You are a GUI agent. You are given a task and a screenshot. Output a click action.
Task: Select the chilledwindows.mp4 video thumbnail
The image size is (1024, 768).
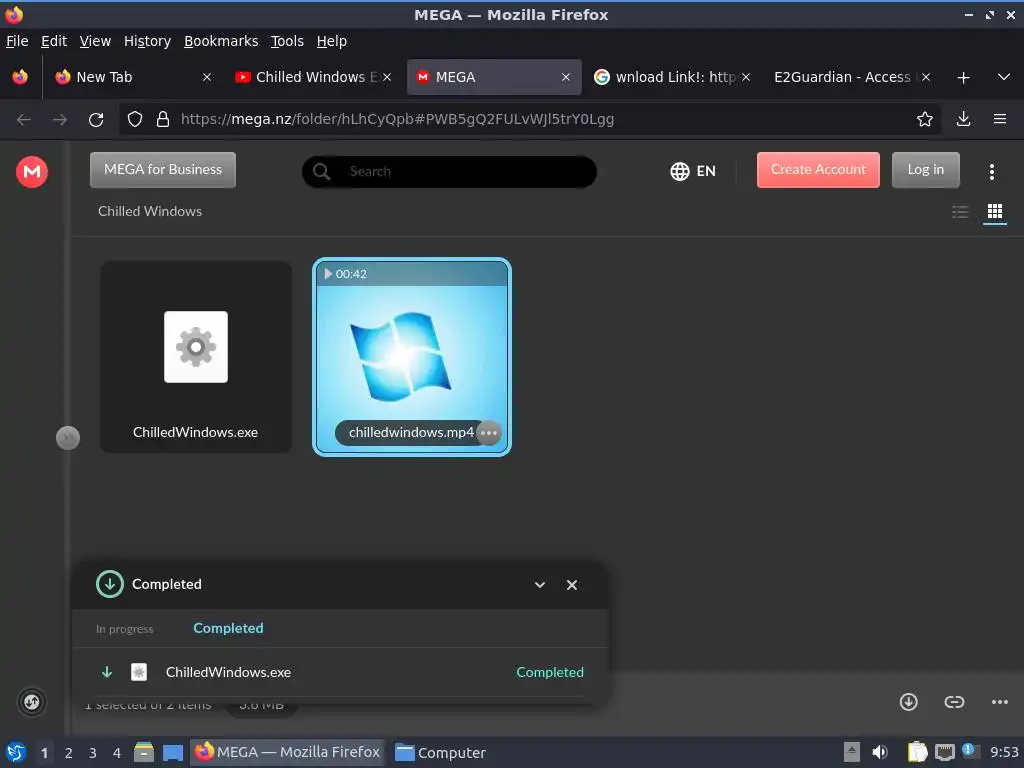(411, 357)
